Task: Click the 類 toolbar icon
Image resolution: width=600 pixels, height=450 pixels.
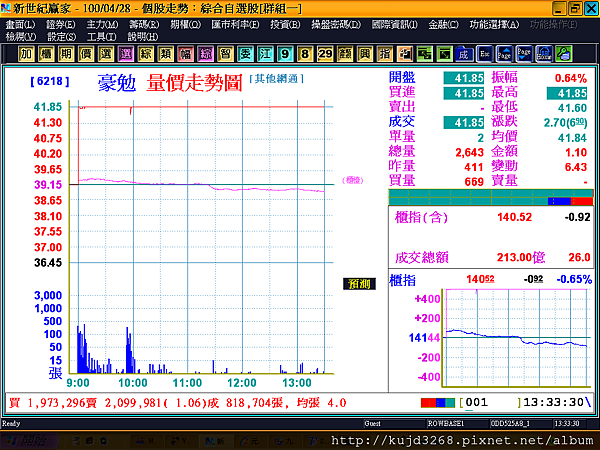Action: click(x=165, y=54)
